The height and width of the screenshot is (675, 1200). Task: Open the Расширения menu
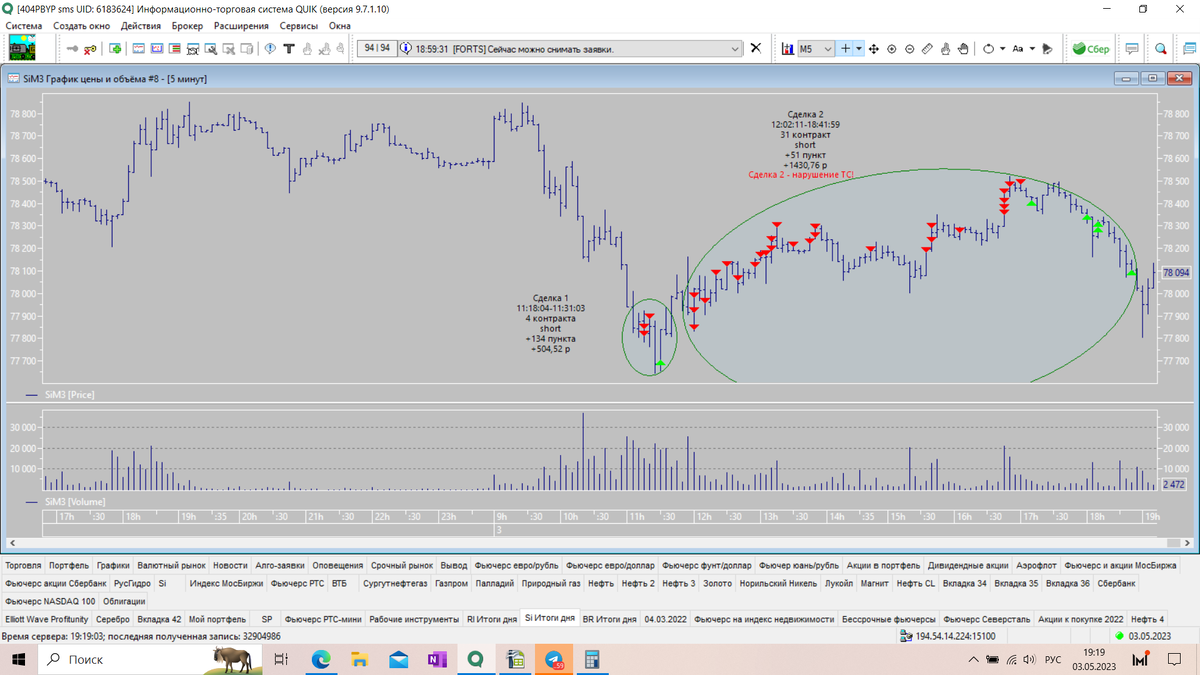click(240, 25)
